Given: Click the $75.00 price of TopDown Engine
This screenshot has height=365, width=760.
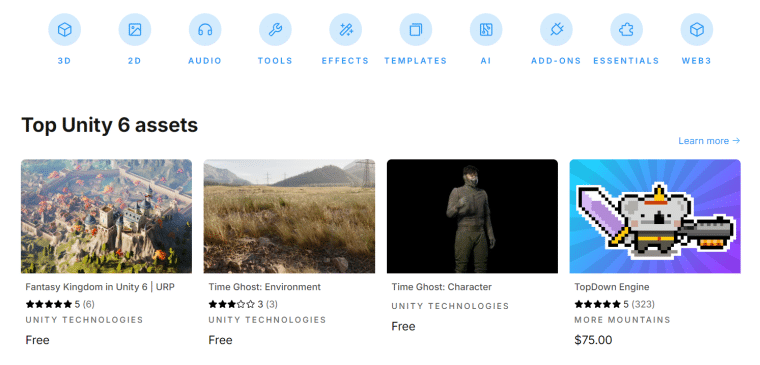Looking at the screenshot, I should click(593, 340).
